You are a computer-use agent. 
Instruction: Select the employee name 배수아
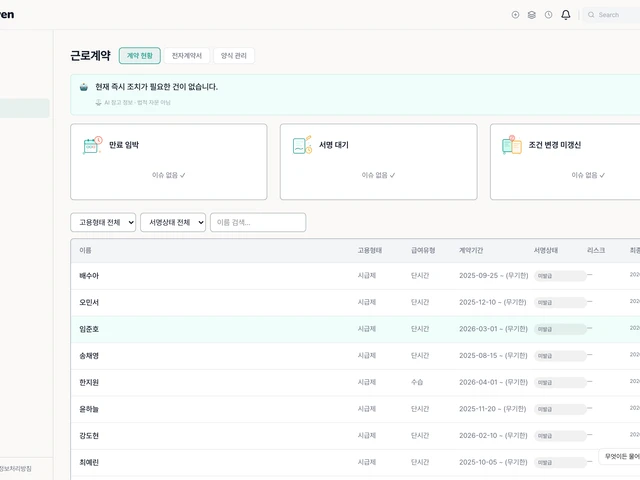(89, 276)
